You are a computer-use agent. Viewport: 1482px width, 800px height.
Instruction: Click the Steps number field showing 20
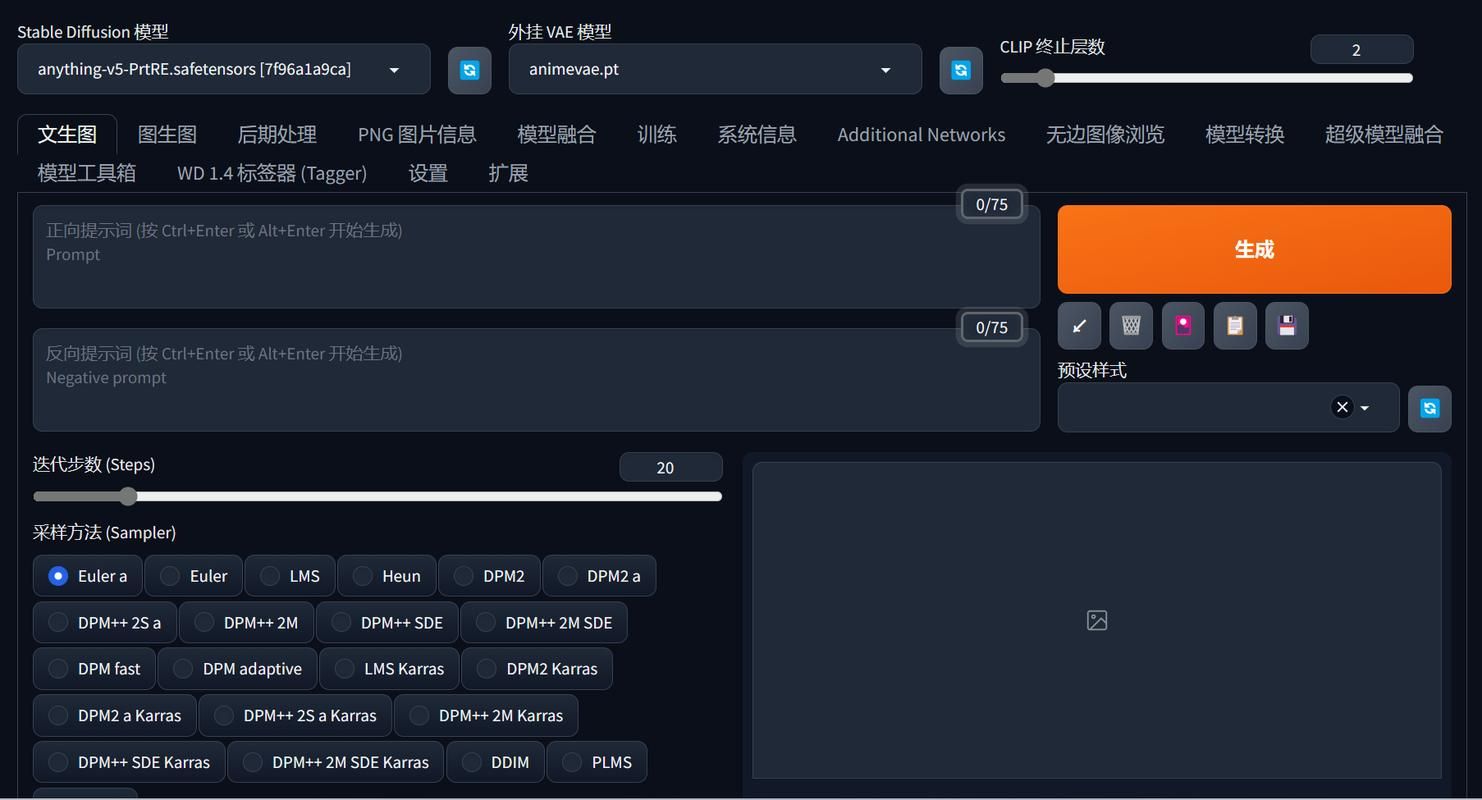[x=671, y=467]
